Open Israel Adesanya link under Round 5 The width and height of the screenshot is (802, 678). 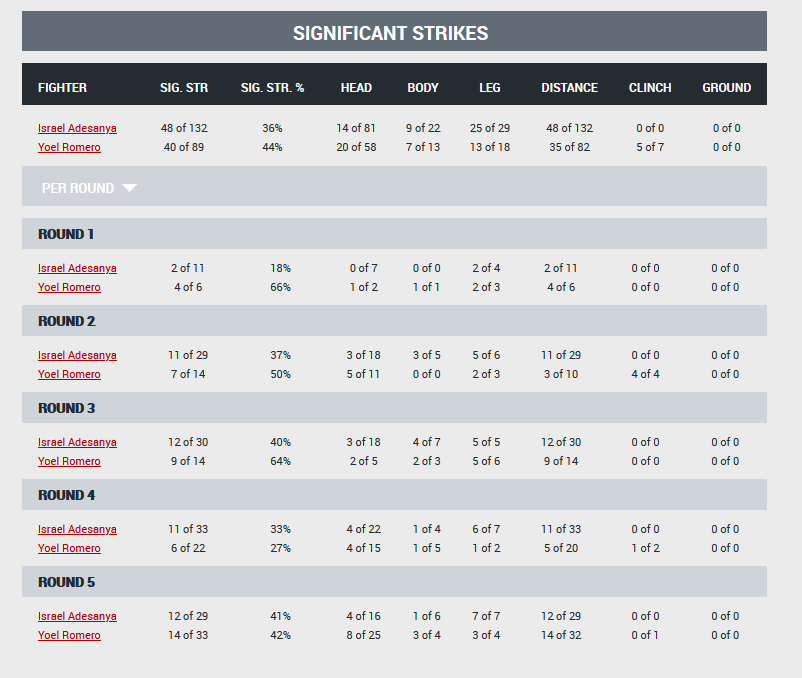(x=77, y=616)
